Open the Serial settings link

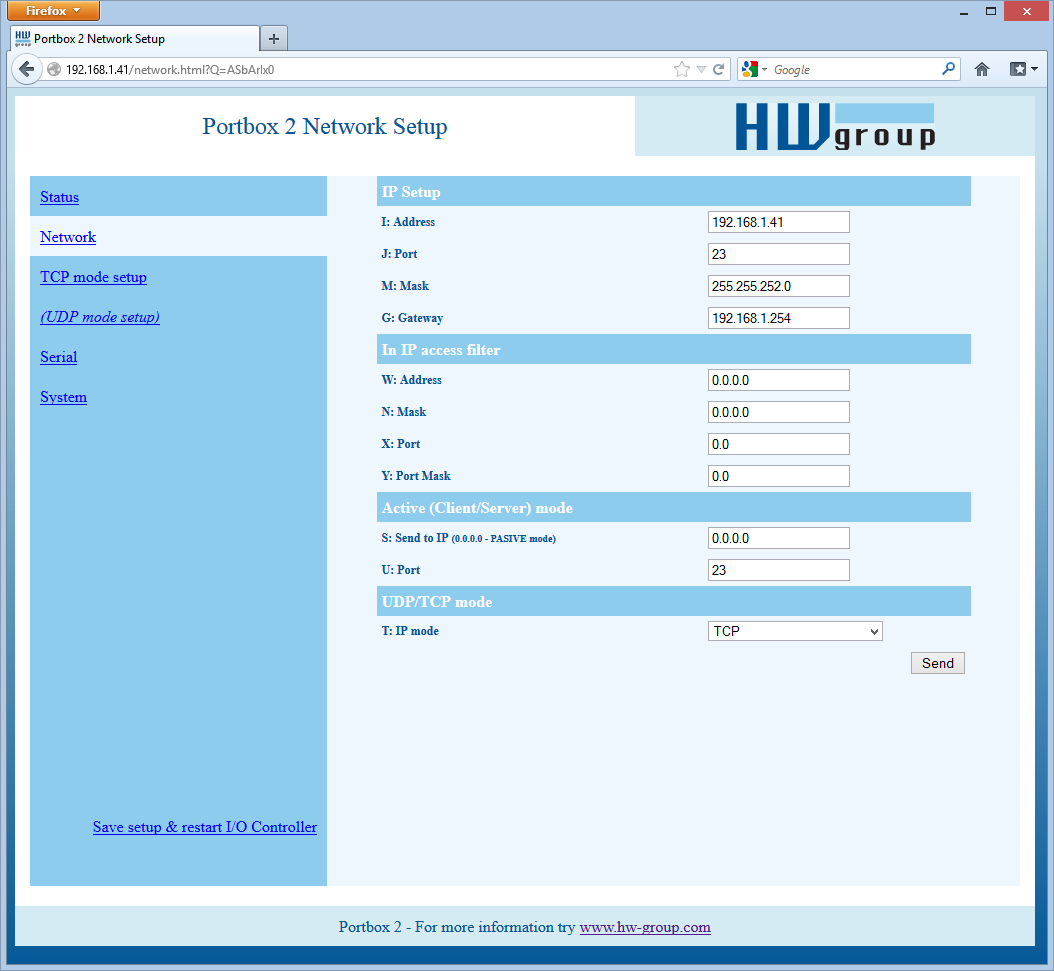[58, 357]
